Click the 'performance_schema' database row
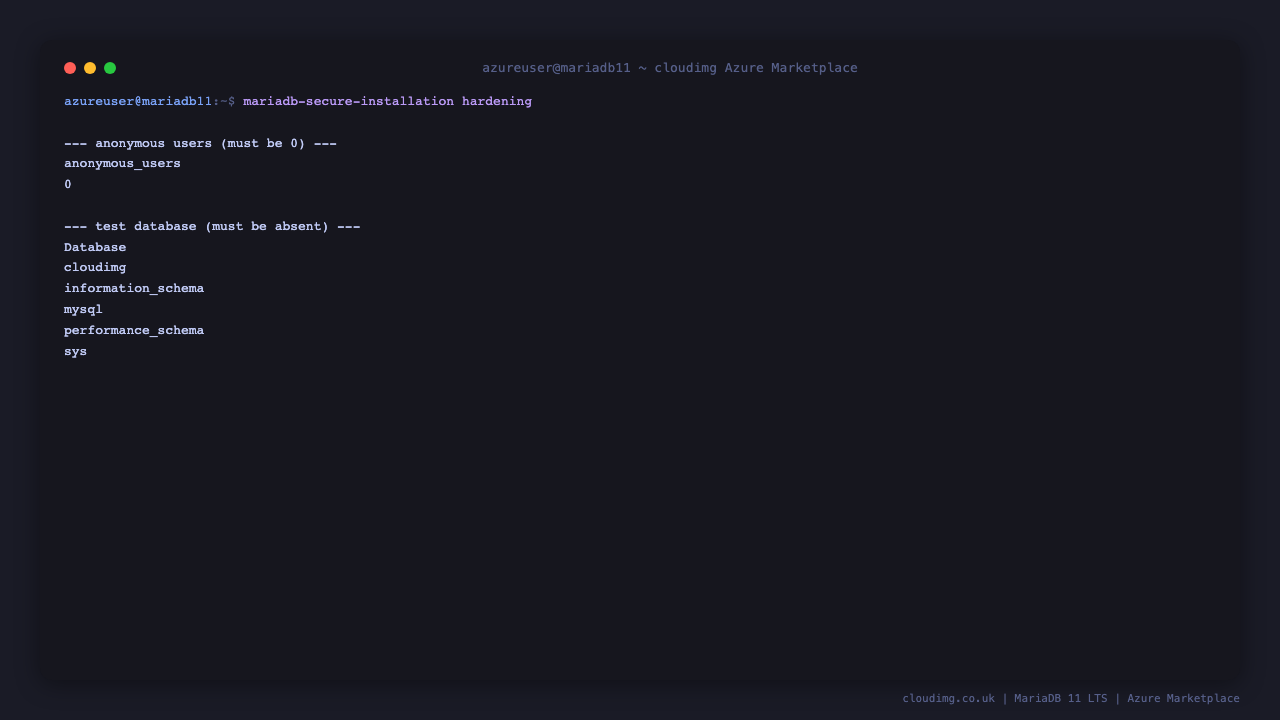The width and height of the screenshot is (1280, 720). point(134,331)
